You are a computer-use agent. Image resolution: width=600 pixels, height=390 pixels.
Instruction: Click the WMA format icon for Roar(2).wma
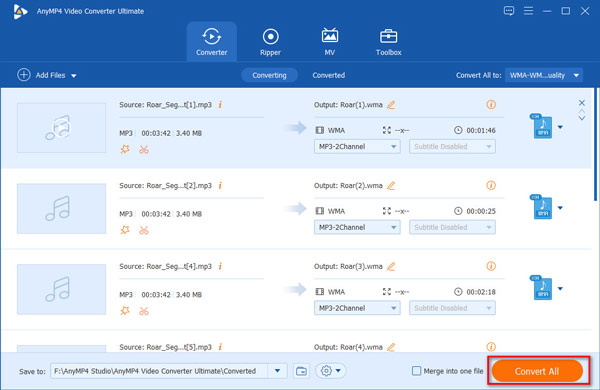(x=541, y=207)
